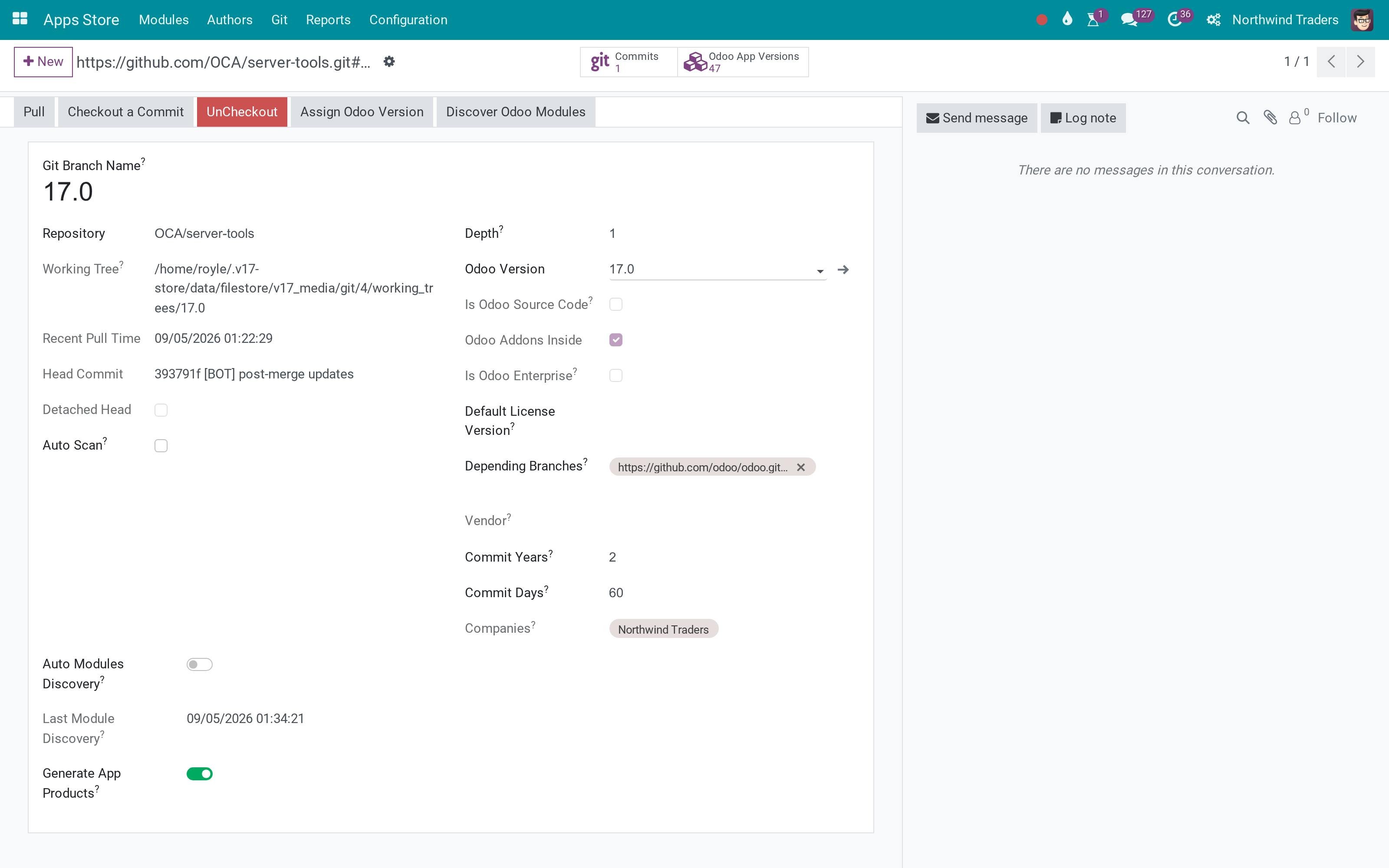Click the record pager 1 / 1
1389x868 pixels.
click(1297, 62)
